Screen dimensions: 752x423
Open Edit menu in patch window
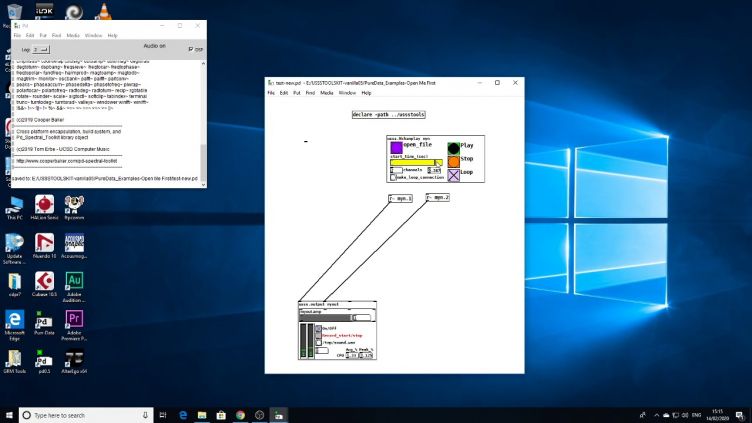click(284, 93)
